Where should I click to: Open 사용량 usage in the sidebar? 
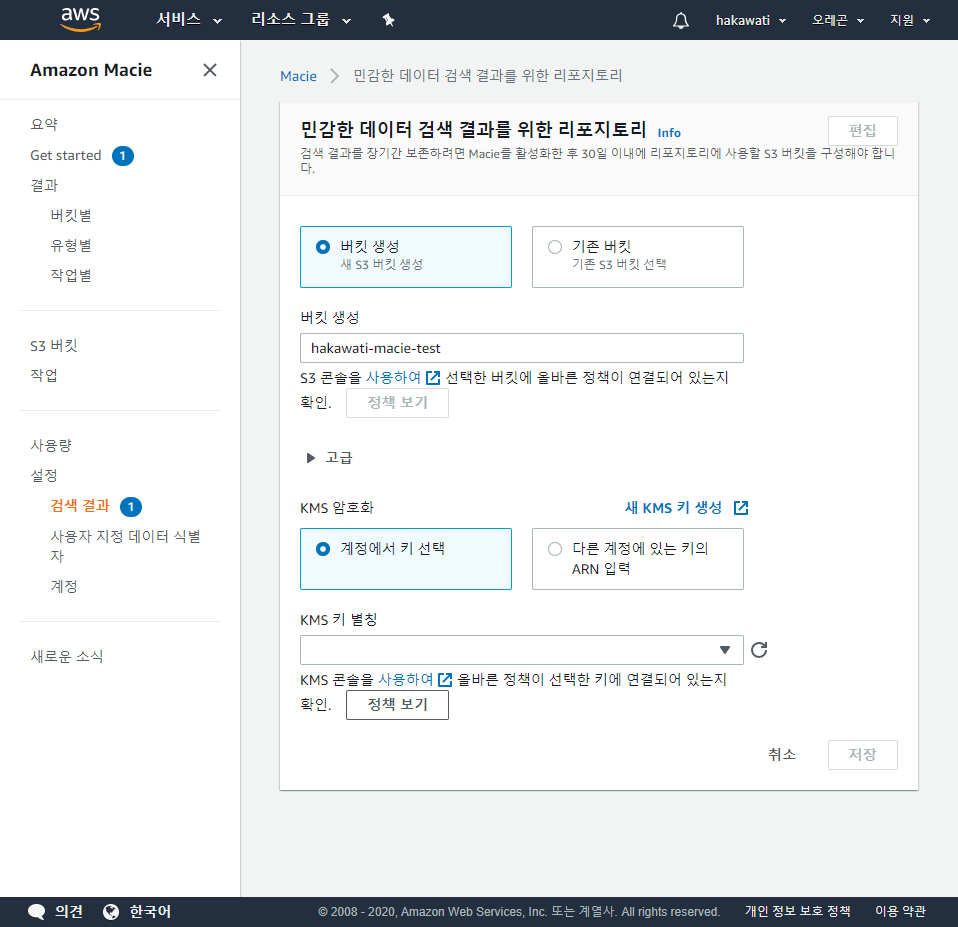pyautogui.click(x=51, y=445)
